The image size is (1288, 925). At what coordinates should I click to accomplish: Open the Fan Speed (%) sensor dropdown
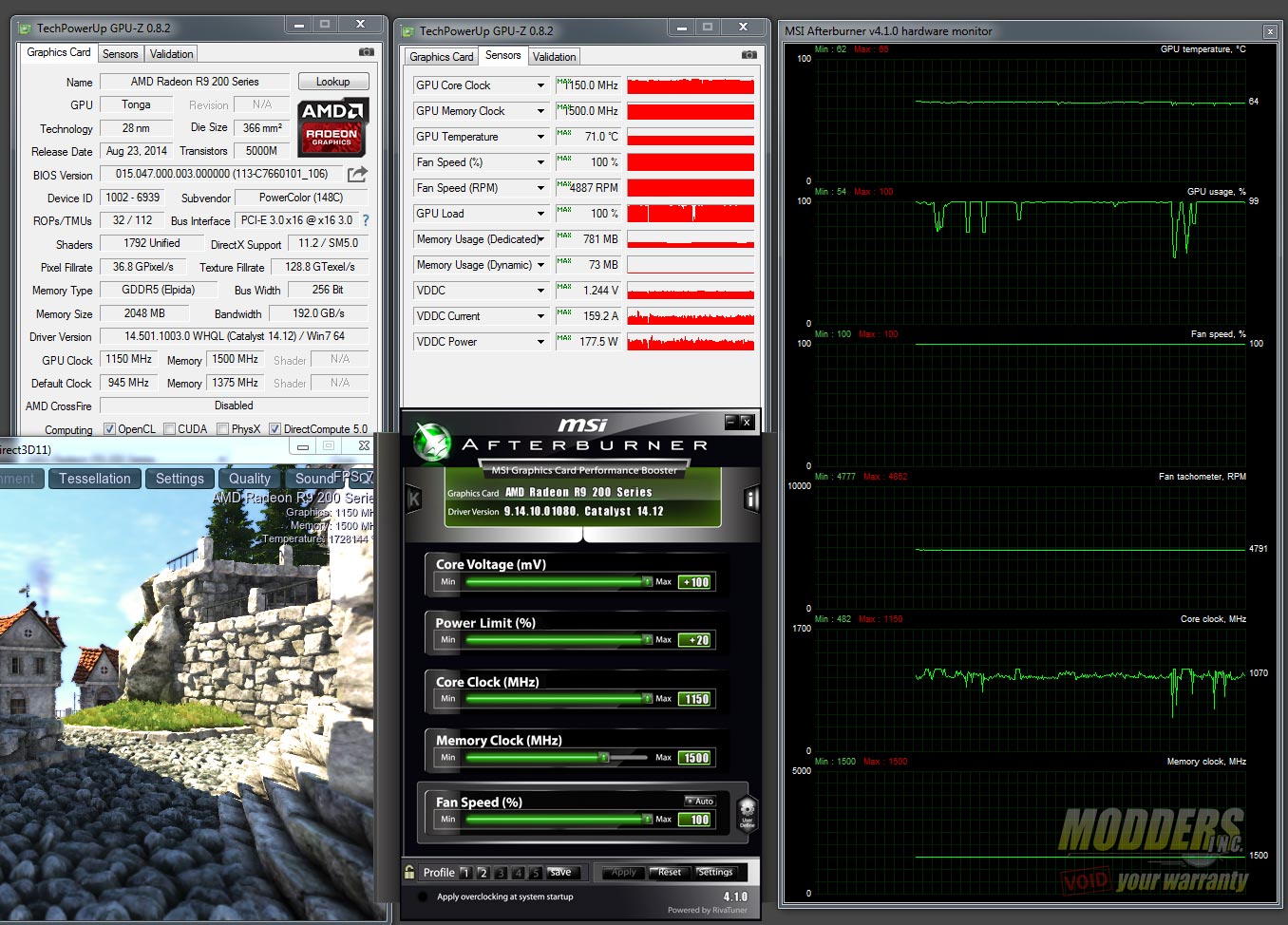(x=540, y=162)
